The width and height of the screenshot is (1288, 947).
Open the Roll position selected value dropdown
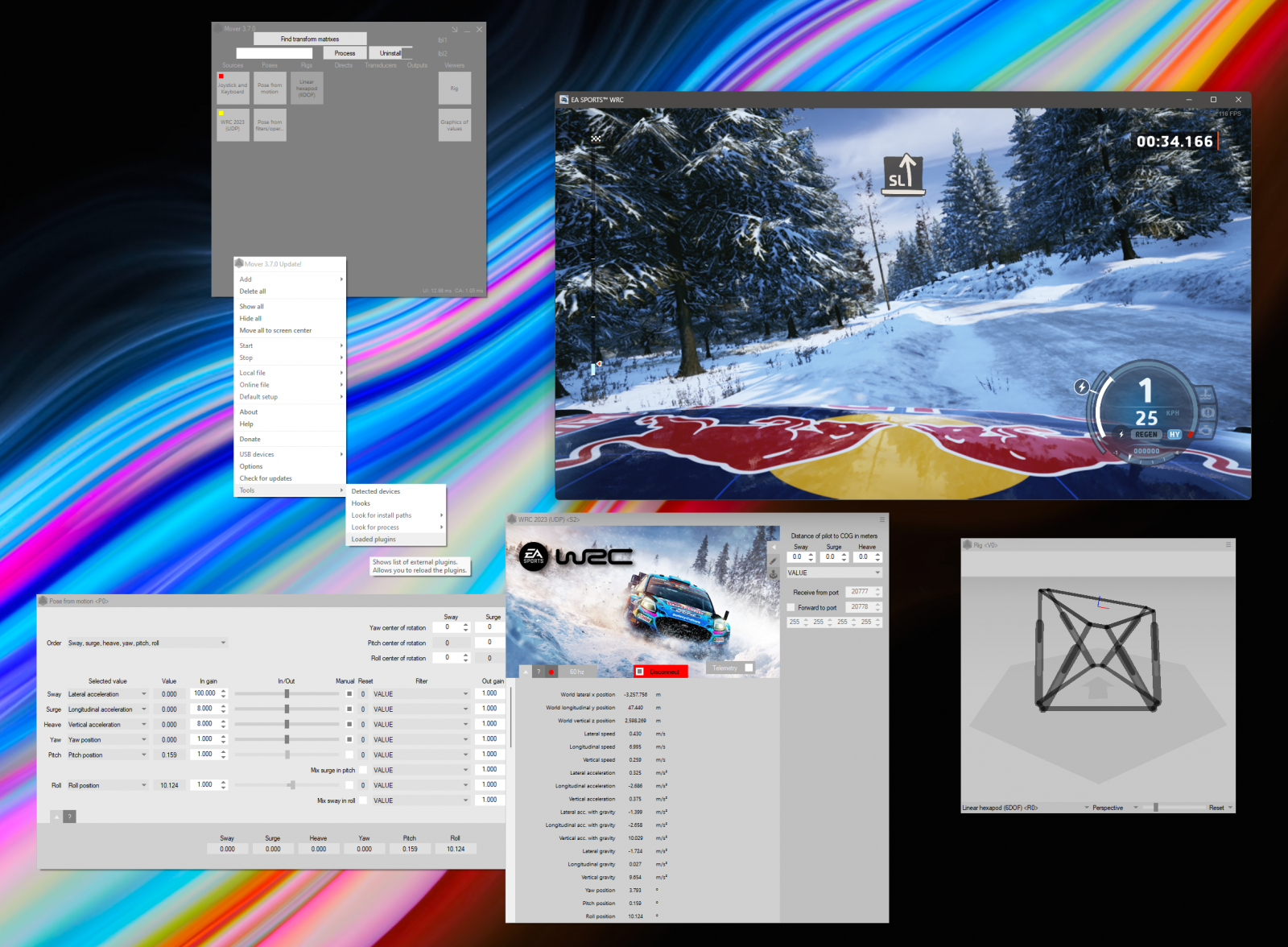[x=108, y=785]
